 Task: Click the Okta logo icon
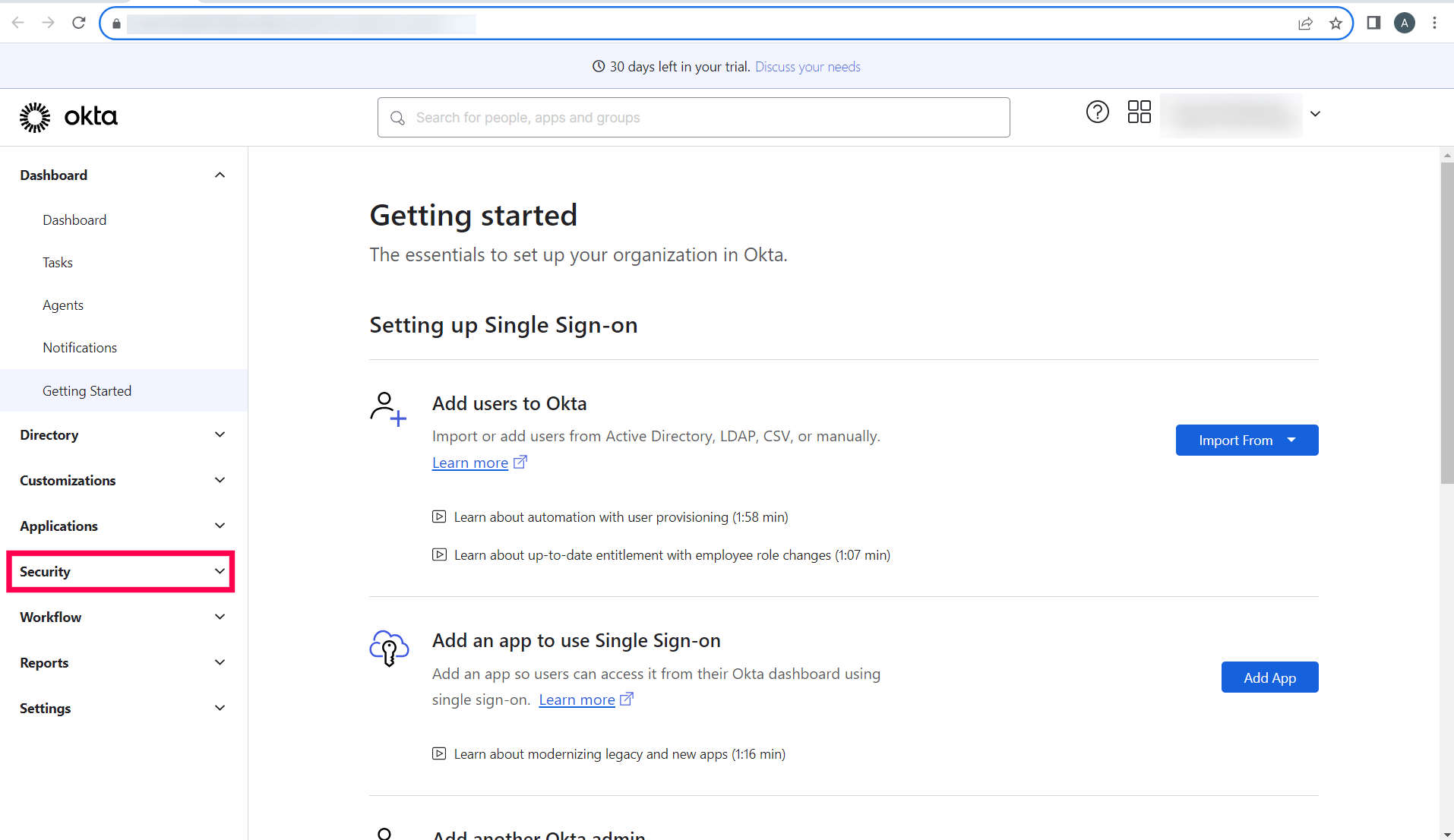(x=36, y=117)
